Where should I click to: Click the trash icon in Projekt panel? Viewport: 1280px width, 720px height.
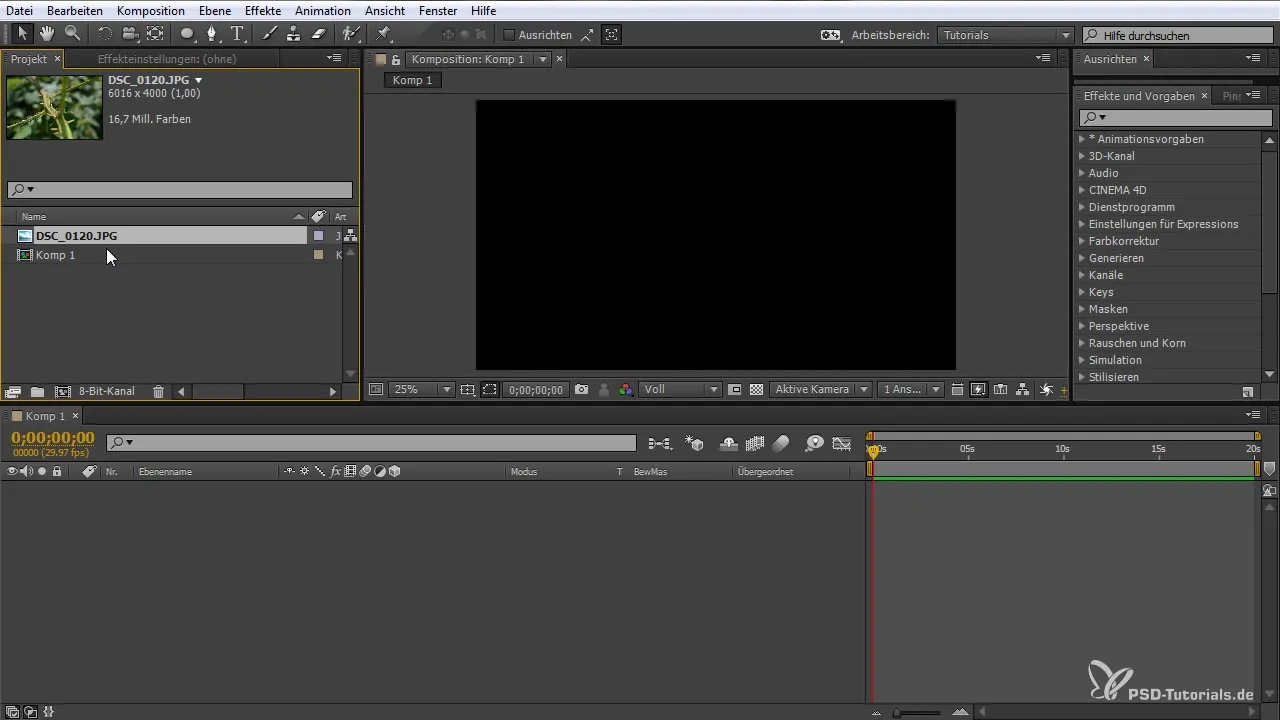tap(158, 392)
